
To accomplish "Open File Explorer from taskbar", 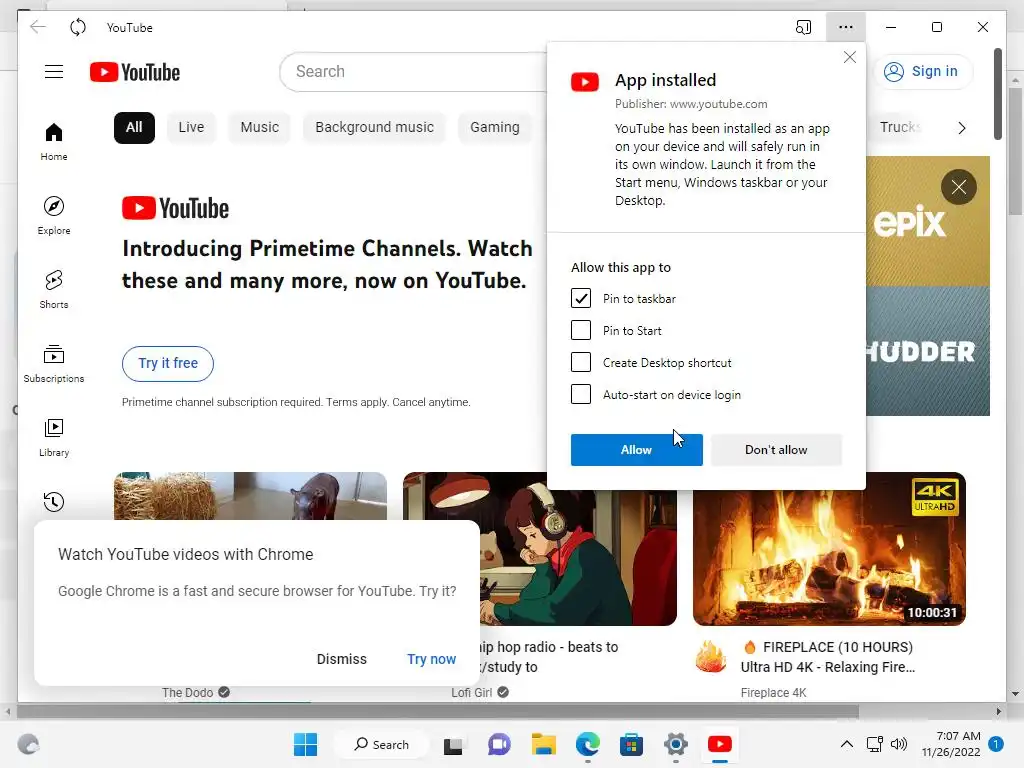I will coord(543,744).
